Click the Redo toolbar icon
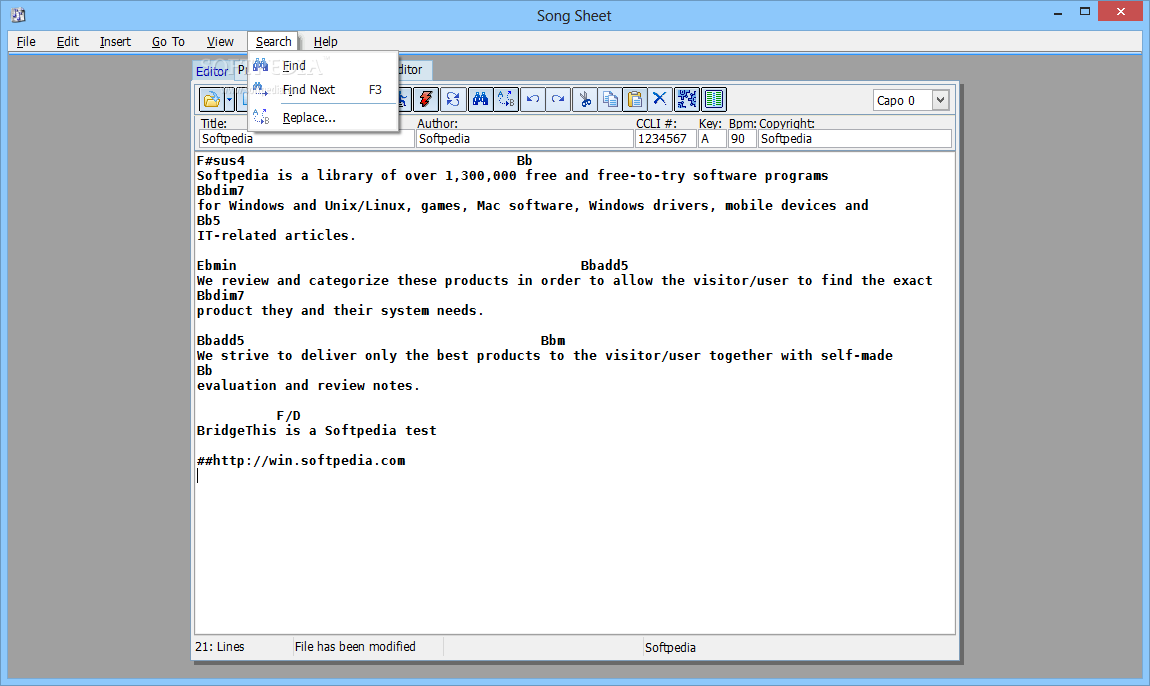The height and width of the screenshot is (686, 1150). pyautogui.click(x=558, y=99)
